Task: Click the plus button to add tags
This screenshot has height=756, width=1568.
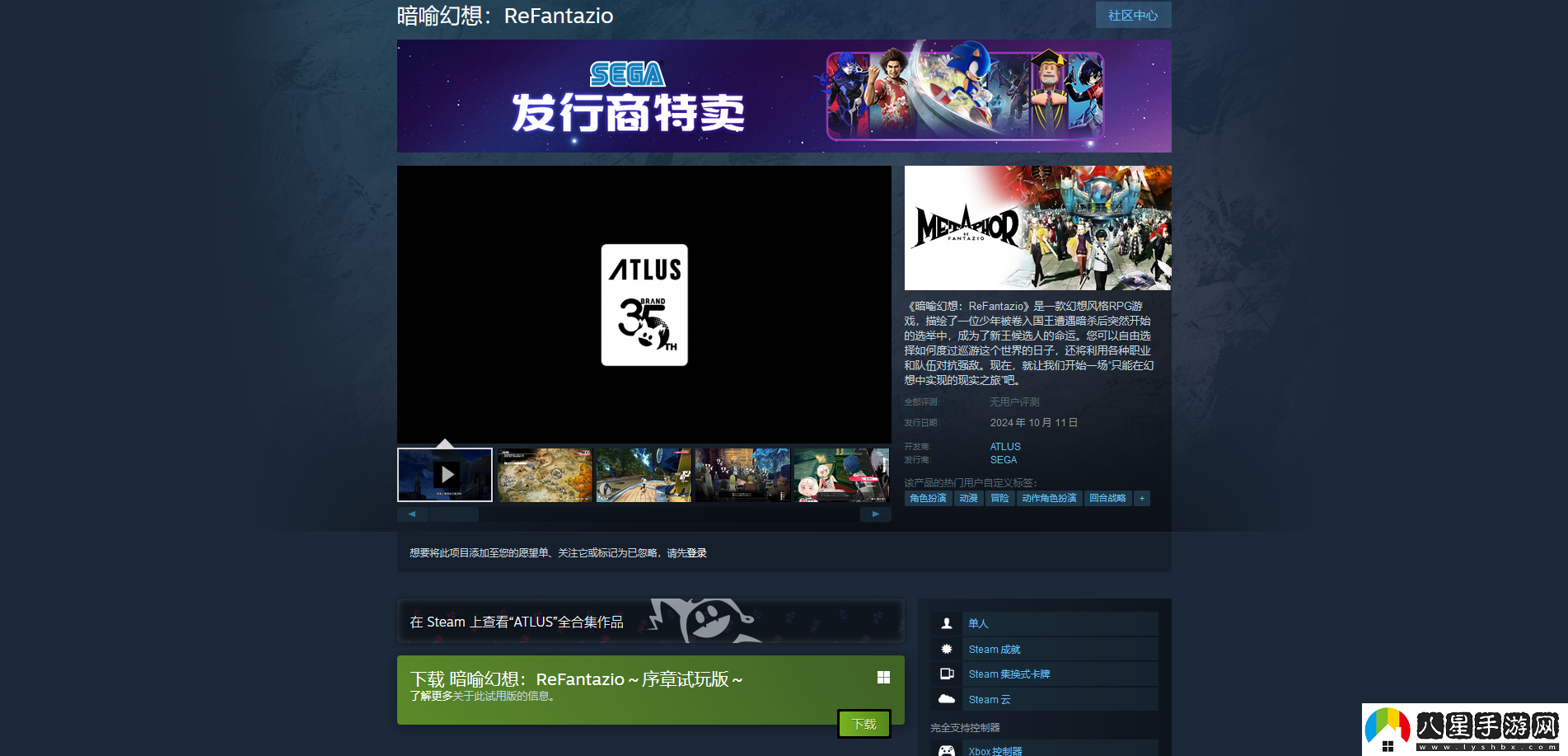Action: click(1142, 498)
